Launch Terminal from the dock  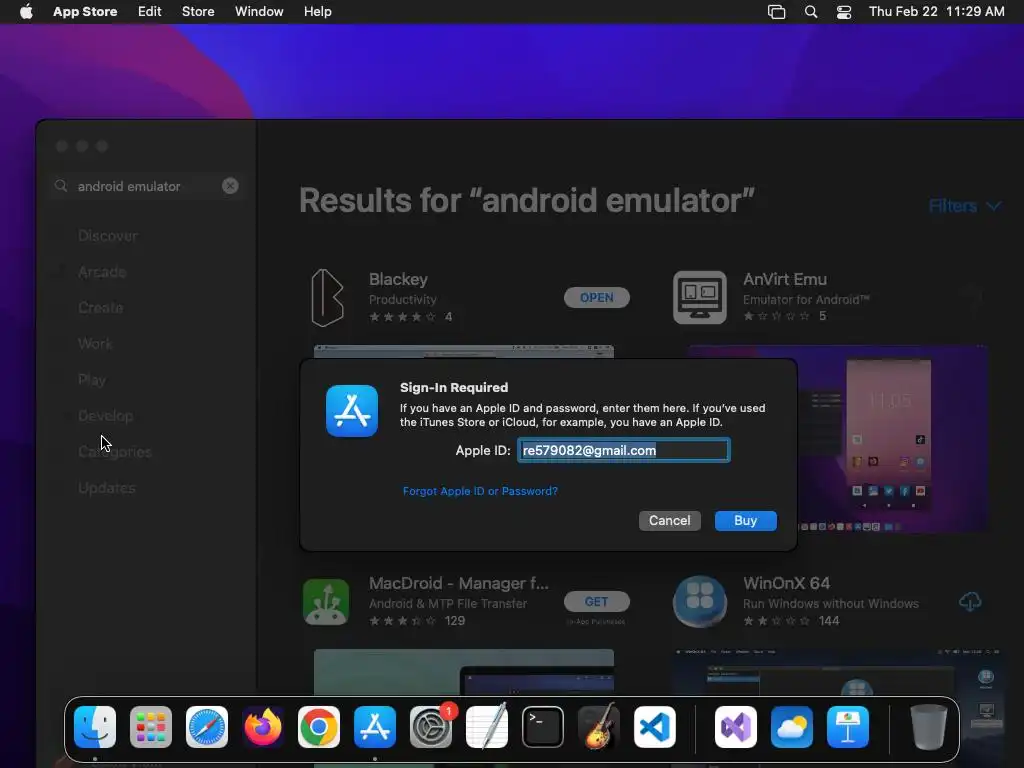pos(543,727)
